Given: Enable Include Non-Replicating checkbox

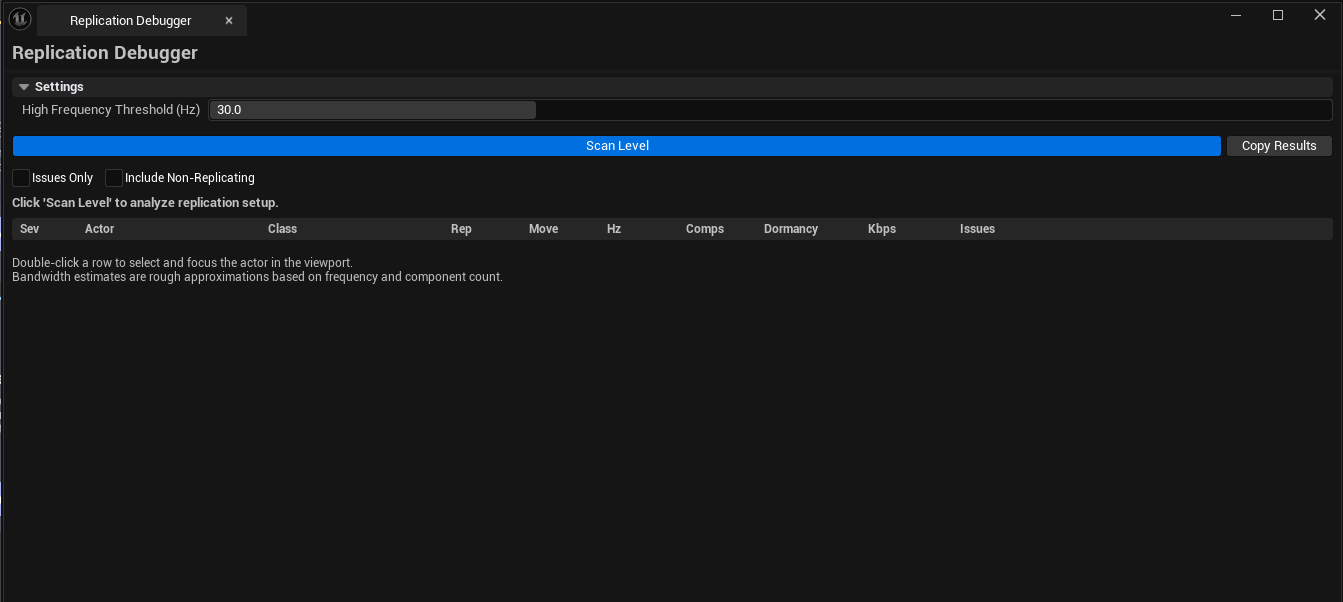Looking at the screenshot, I should pyautogui.click(x=114, y=178).
